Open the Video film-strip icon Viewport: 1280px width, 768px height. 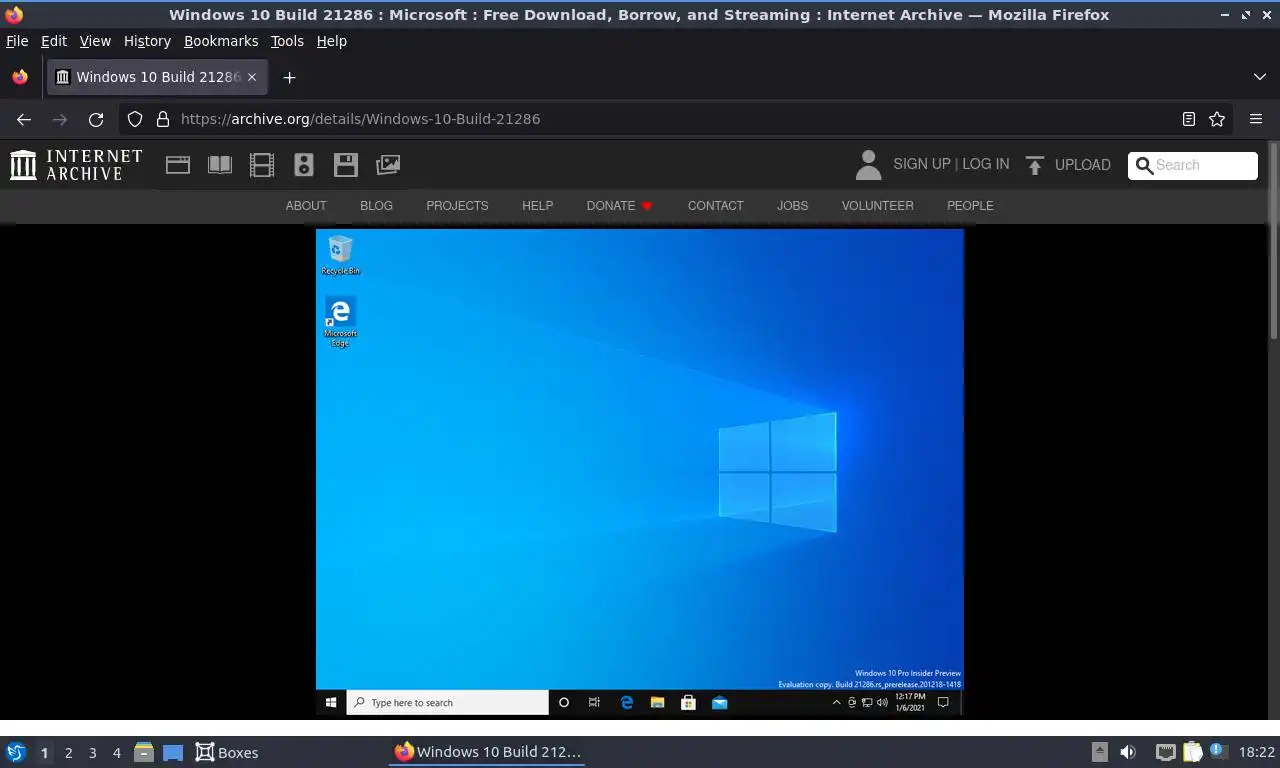coord(262,165)
